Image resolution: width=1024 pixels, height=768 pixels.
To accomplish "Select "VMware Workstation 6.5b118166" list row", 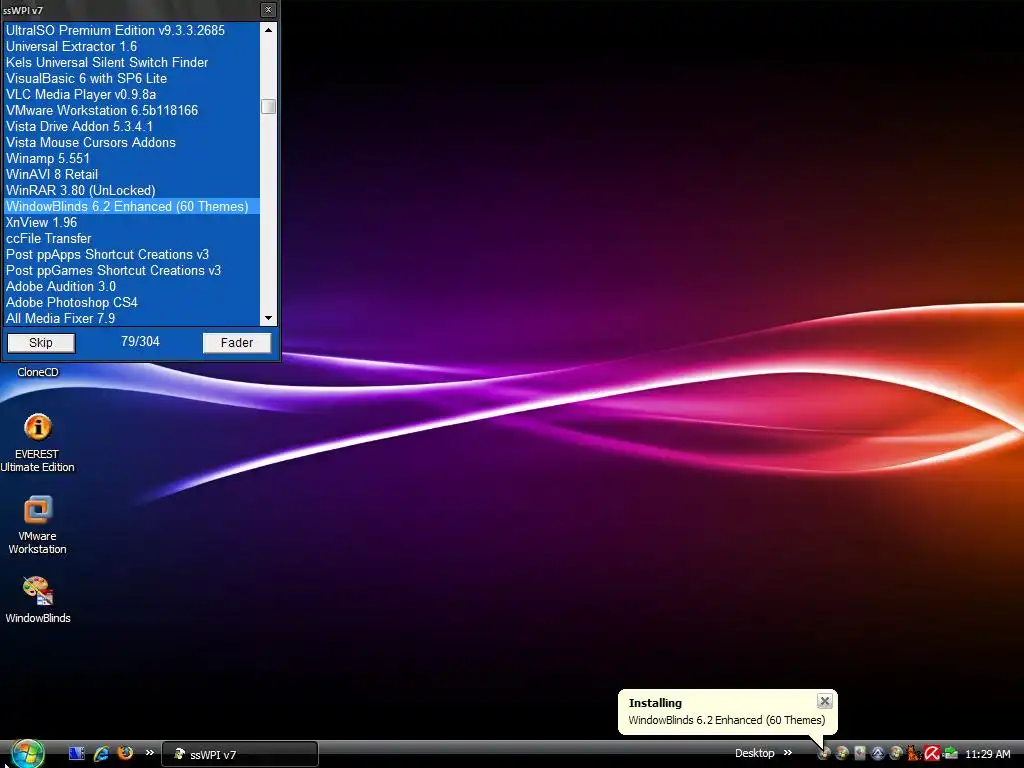I will coord(132,110).
